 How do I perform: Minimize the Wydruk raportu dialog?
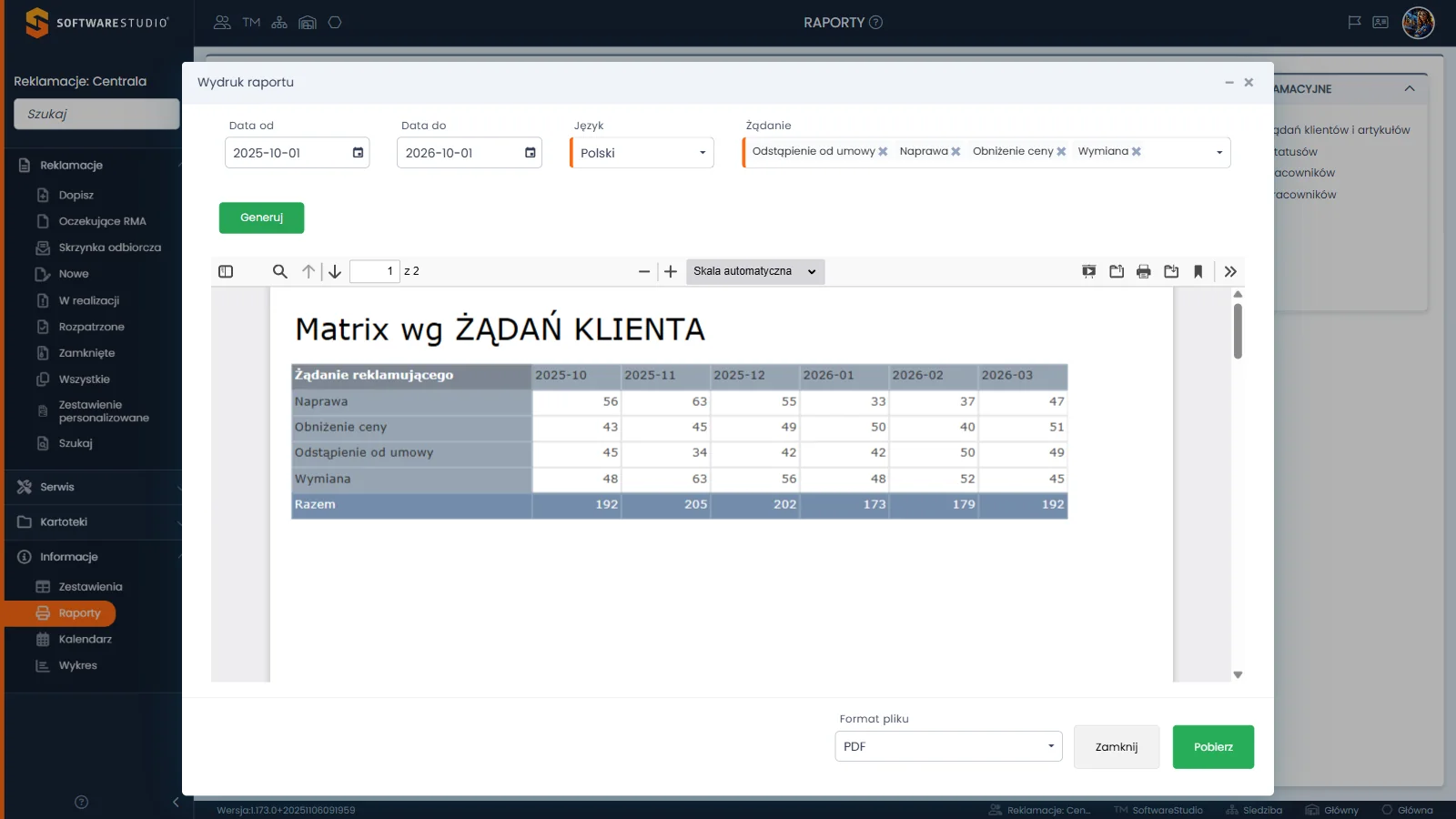pos(1229,82)
